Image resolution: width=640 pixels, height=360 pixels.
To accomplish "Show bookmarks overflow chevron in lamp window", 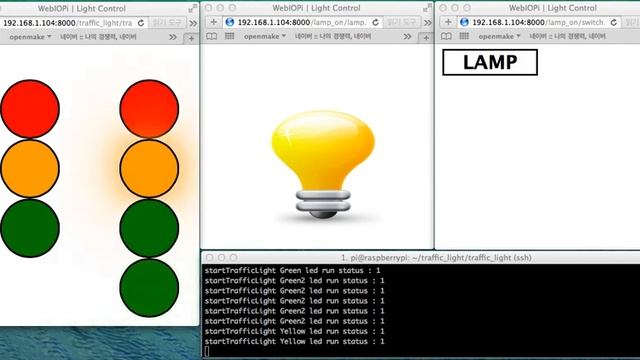I will [407, 37].
